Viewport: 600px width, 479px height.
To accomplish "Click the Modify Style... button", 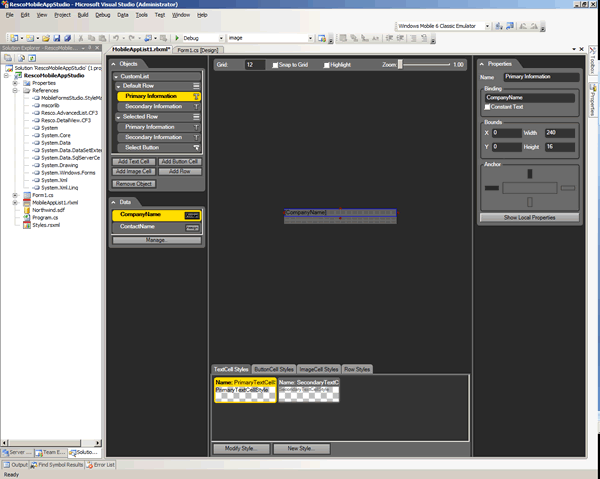I will [241, 448].
